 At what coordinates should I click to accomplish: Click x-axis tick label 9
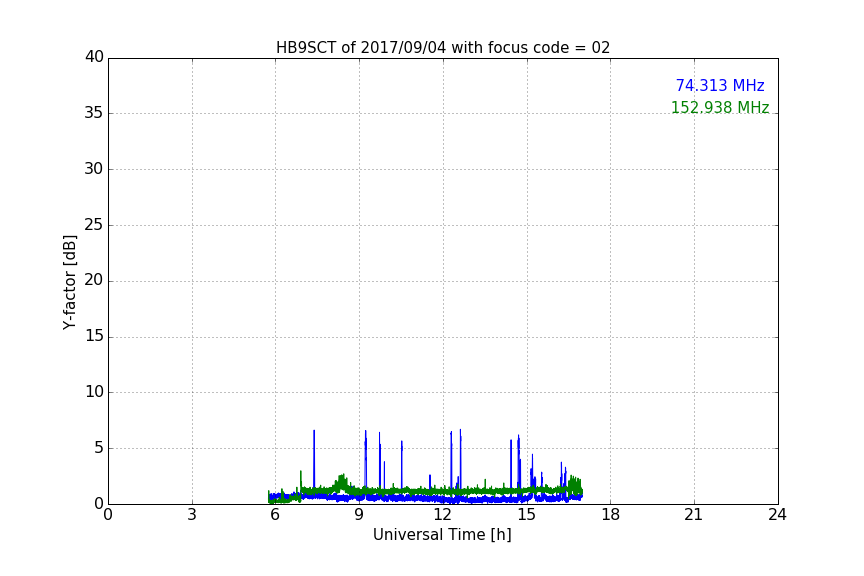tap(359, 515)
